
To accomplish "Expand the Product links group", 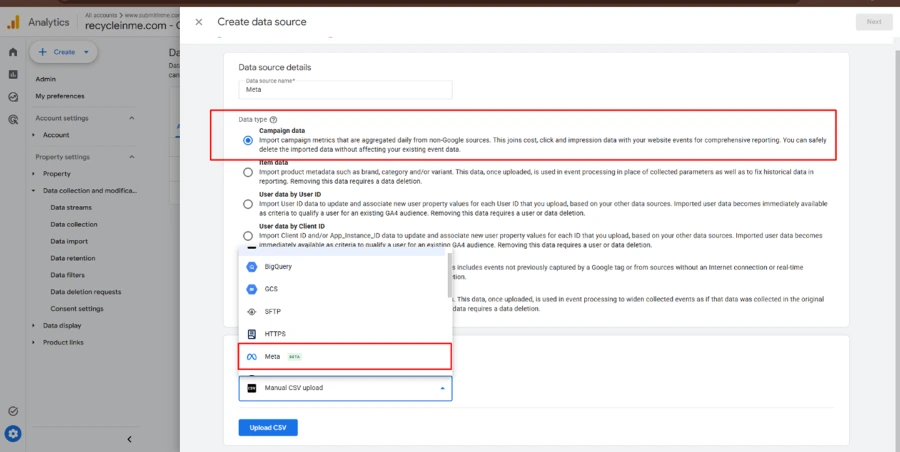I will pyautogui.click(x=33, y=342).
